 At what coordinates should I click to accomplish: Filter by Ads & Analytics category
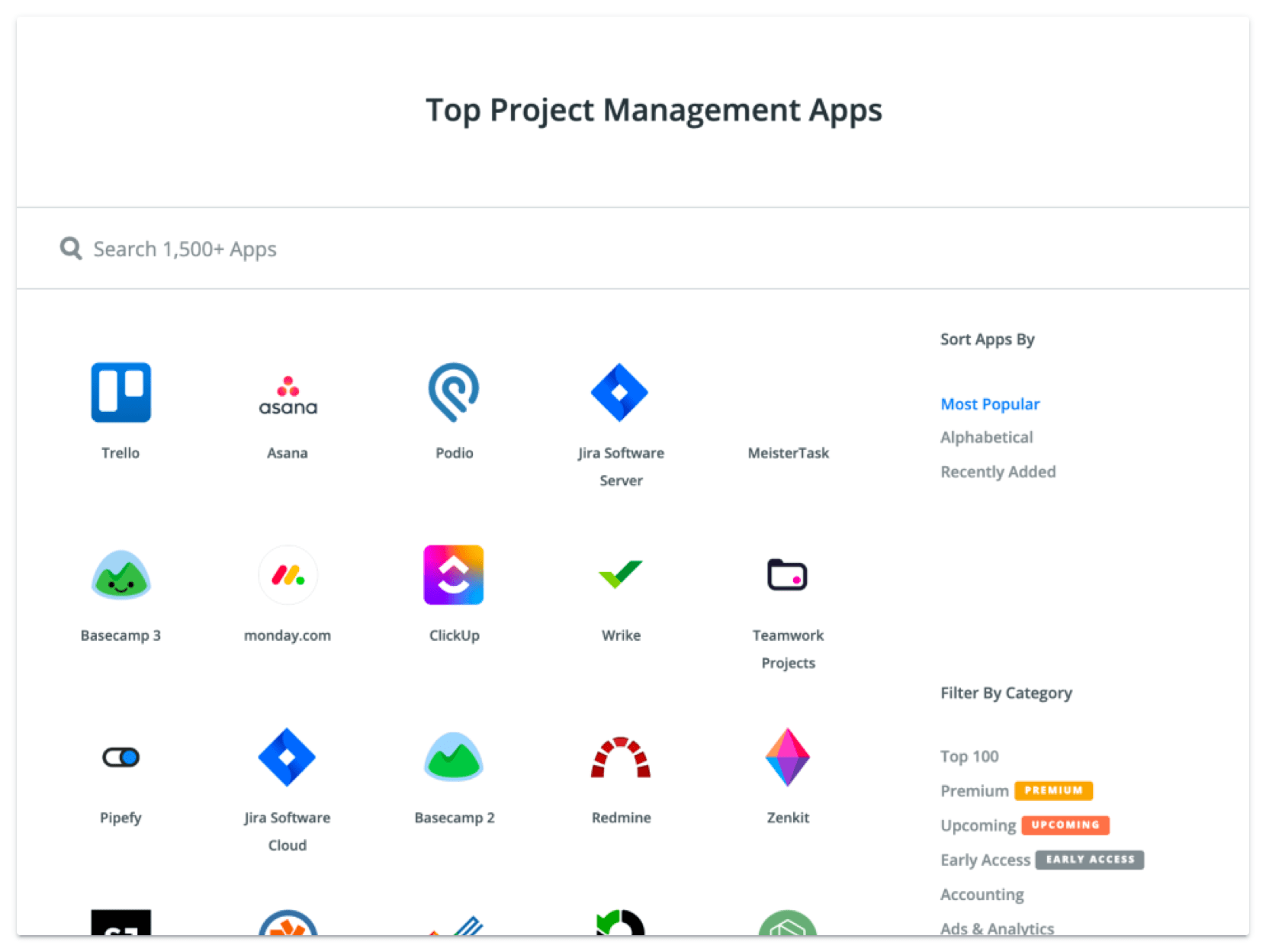pyautogui.click(x=998, y=928)
